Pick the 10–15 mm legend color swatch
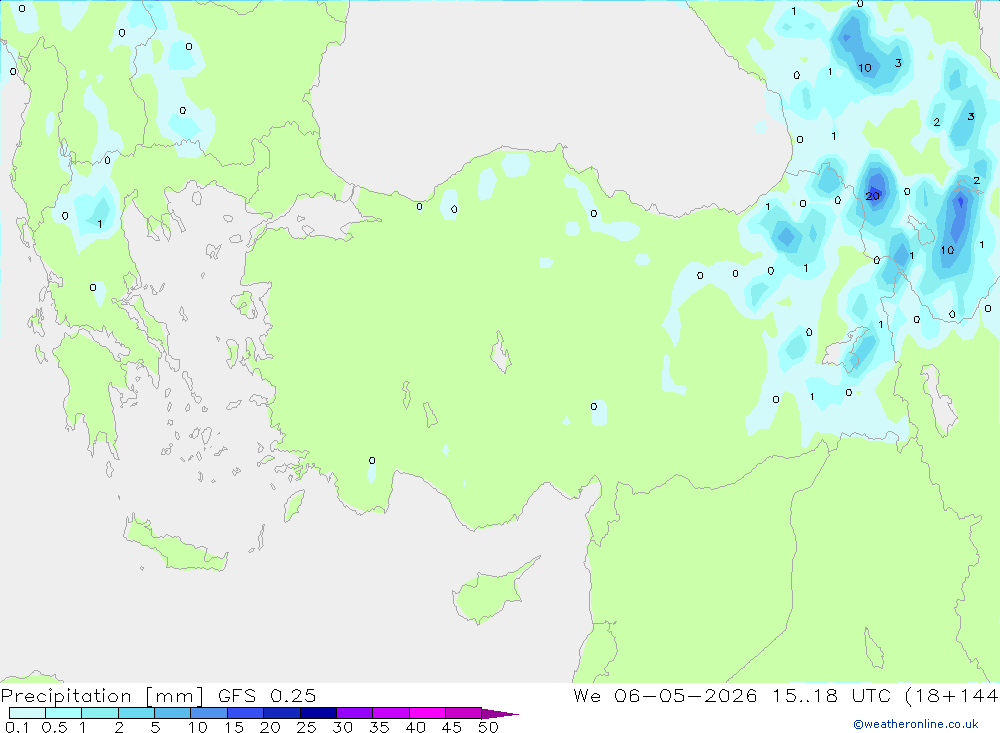This screenshot has height=733, width=1000. point(209,713)
